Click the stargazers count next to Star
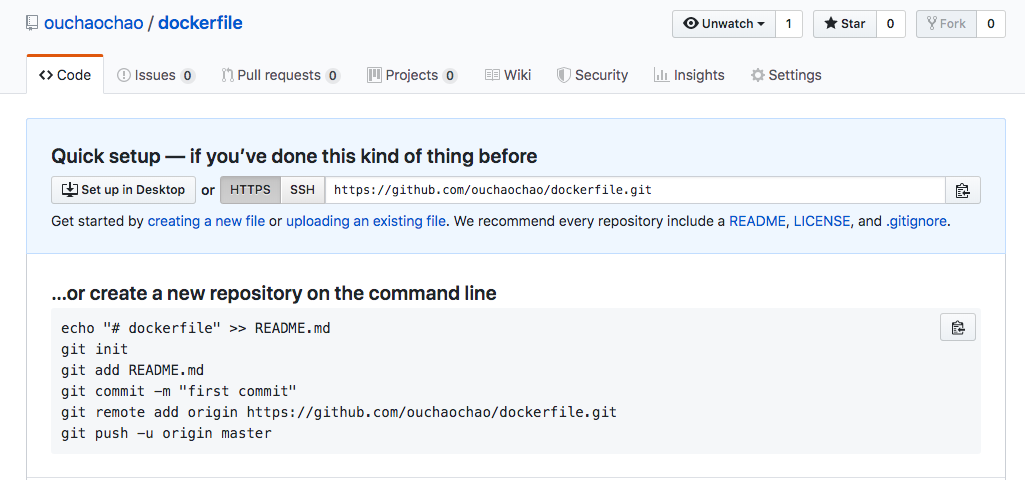The width and height of the screenshot is (1025, 480). click(890, 24)
